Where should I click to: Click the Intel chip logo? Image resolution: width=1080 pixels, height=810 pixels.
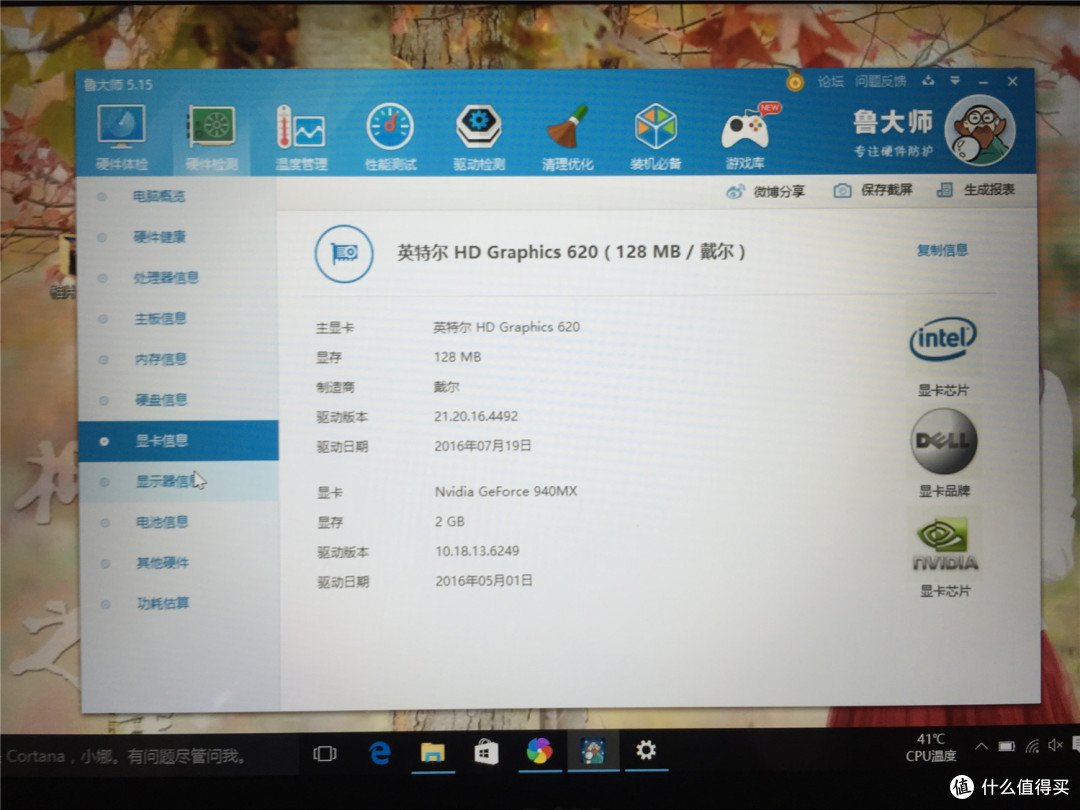(x=943, y=338)
